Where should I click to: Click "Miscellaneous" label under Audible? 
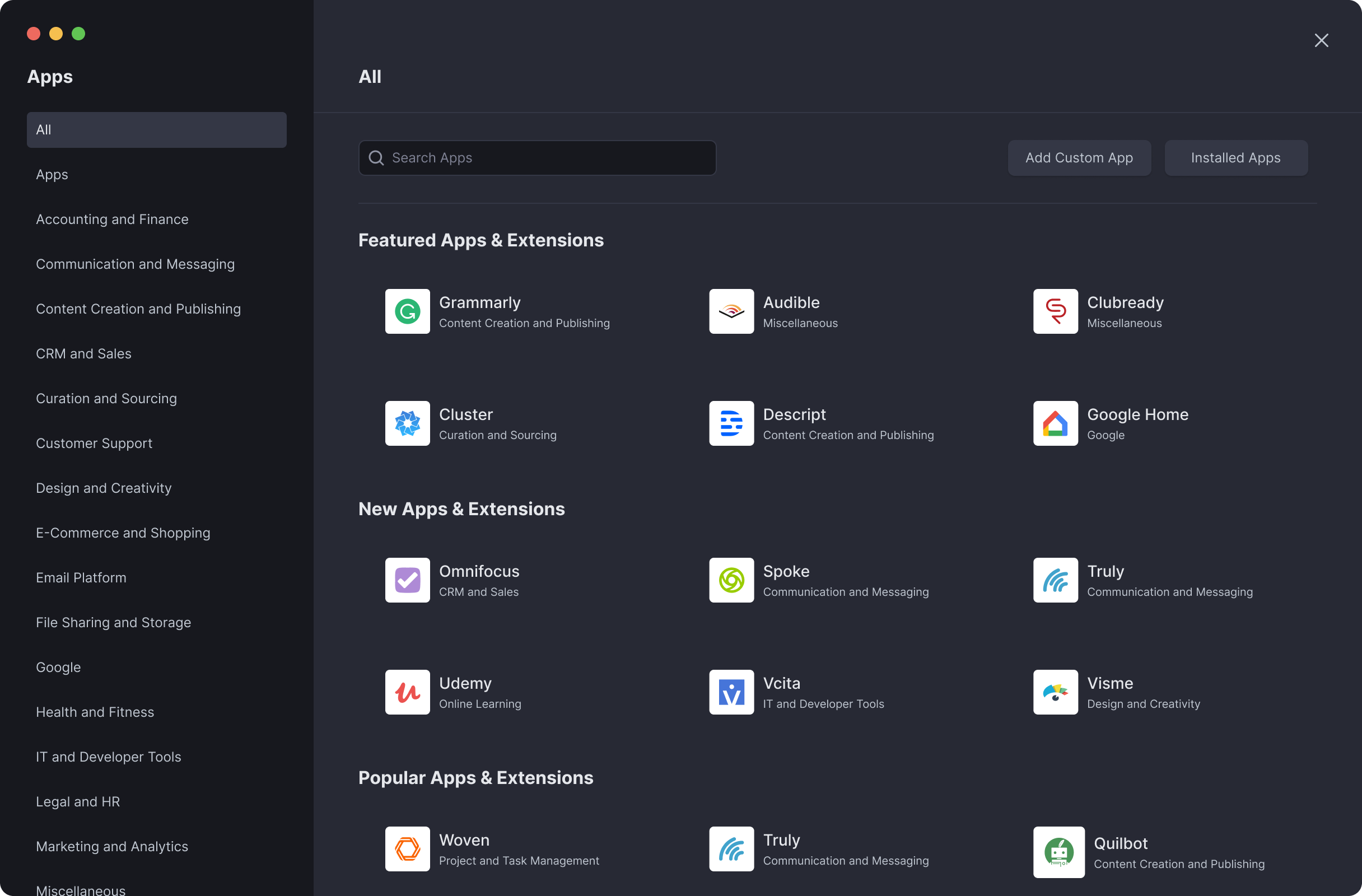click(800, 323)
